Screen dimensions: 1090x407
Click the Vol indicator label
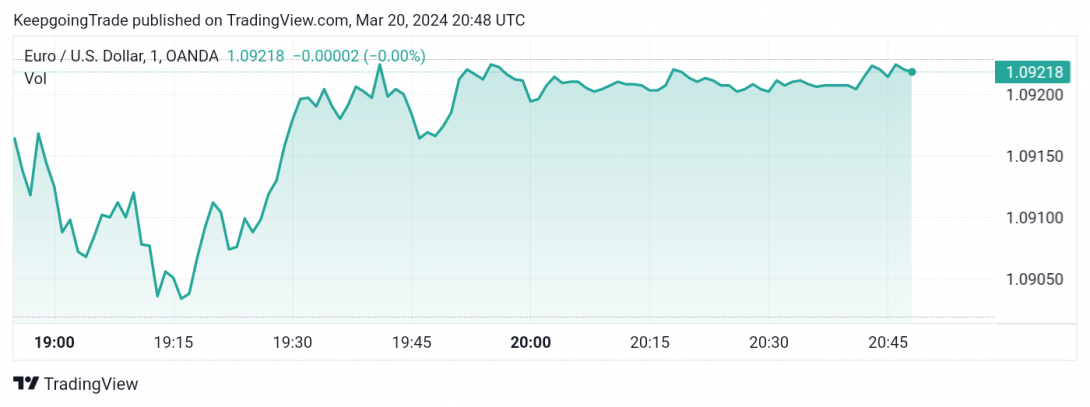[35, 79]
